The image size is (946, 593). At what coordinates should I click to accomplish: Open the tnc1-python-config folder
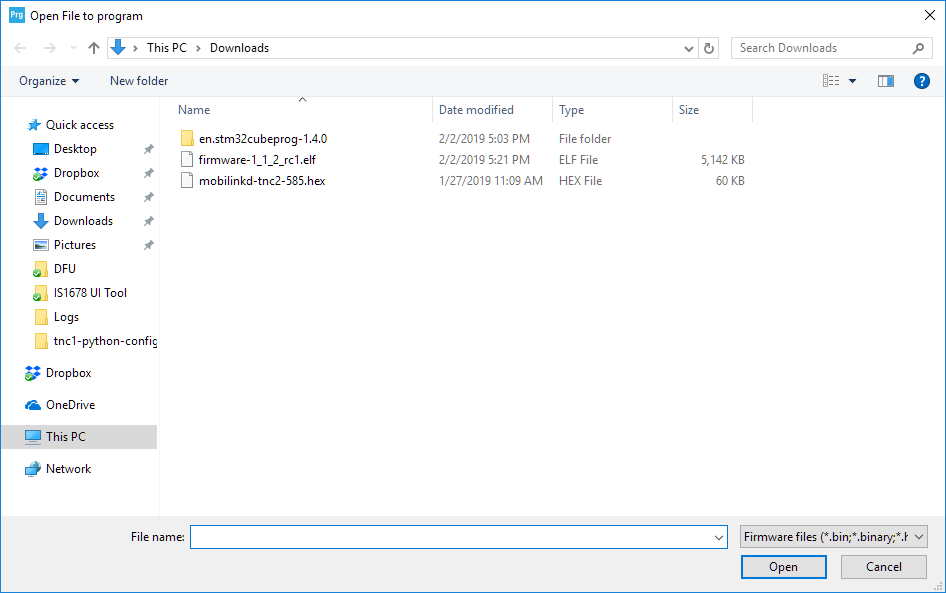pos(105,341)
